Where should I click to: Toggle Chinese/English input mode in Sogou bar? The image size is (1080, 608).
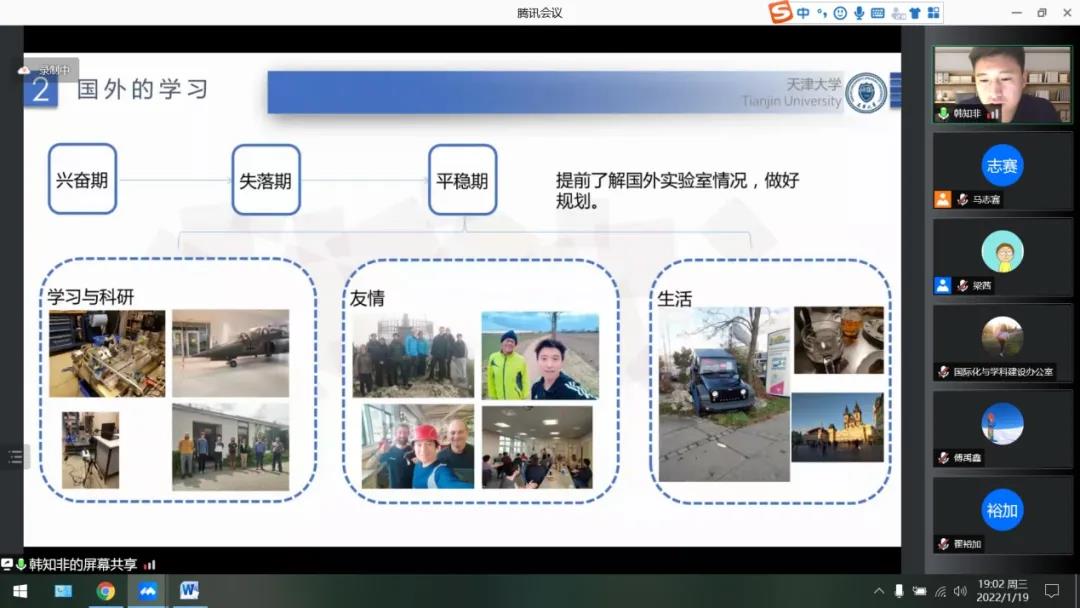[803, 13]
